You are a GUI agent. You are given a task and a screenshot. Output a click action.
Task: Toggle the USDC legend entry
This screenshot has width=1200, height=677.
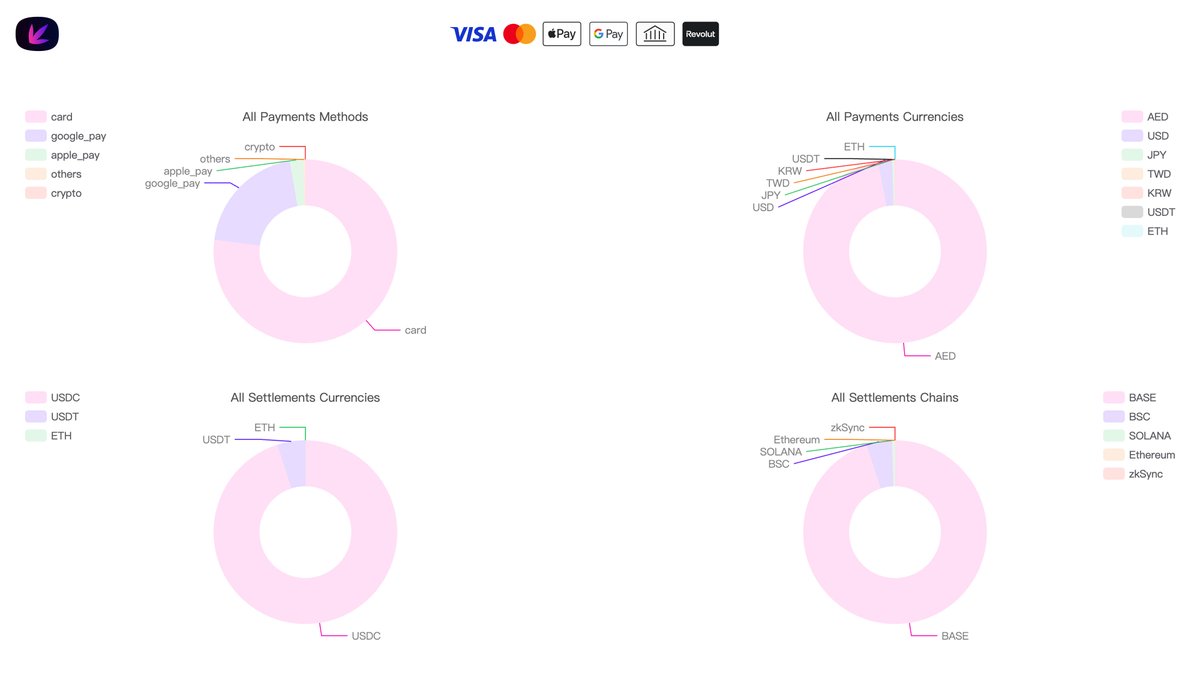click(53, 398)
